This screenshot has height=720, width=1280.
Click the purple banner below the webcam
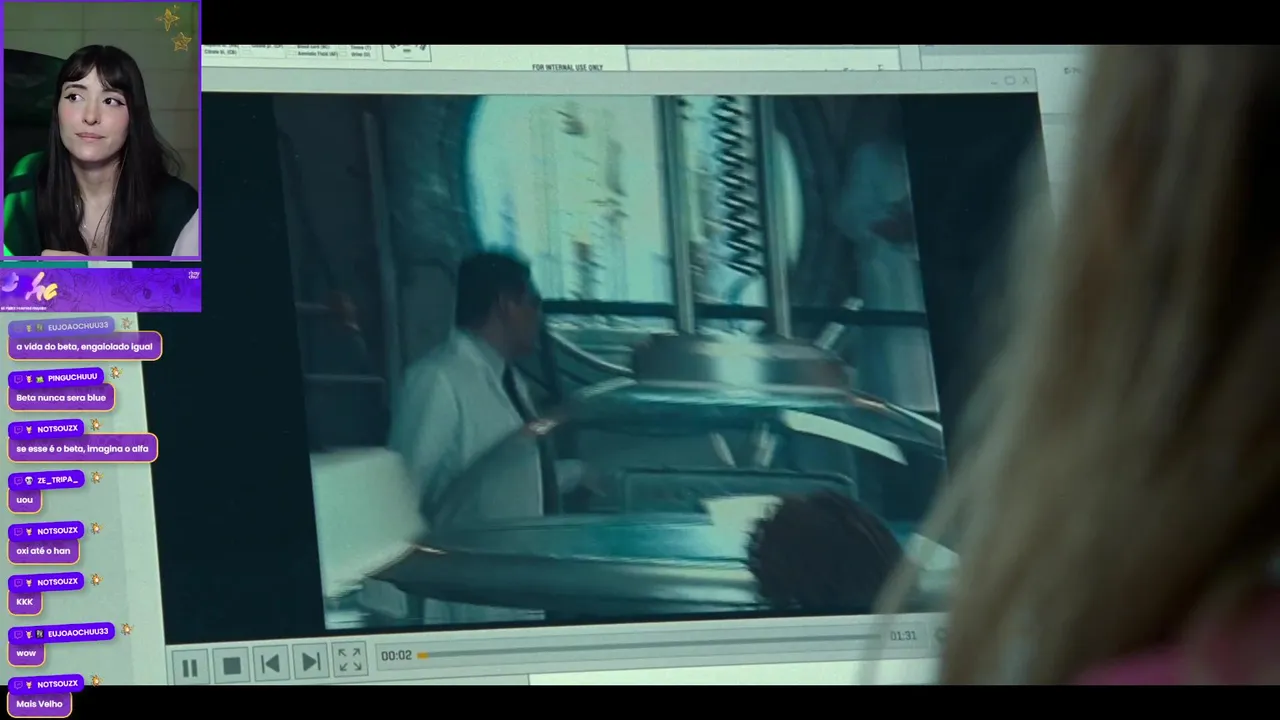pyautogui.click(x=101, y=289)
